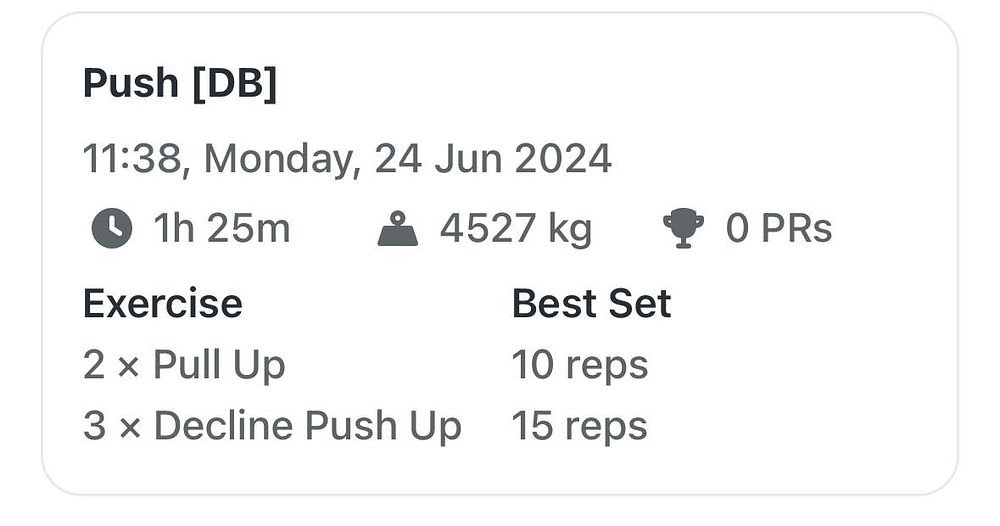1000x526 pixels.
Task: Click the 3 × set count
Action: 112,426
